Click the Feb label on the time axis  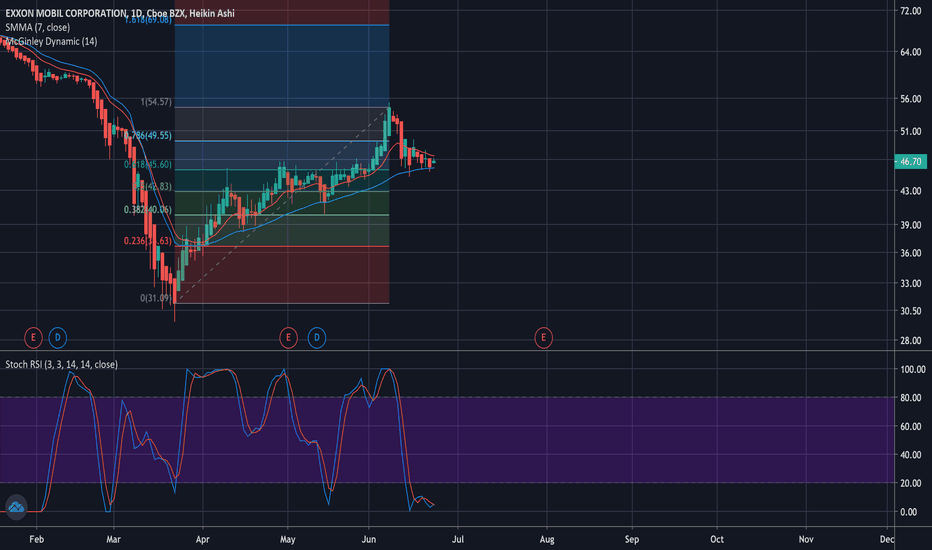click(x=37, y=539)
